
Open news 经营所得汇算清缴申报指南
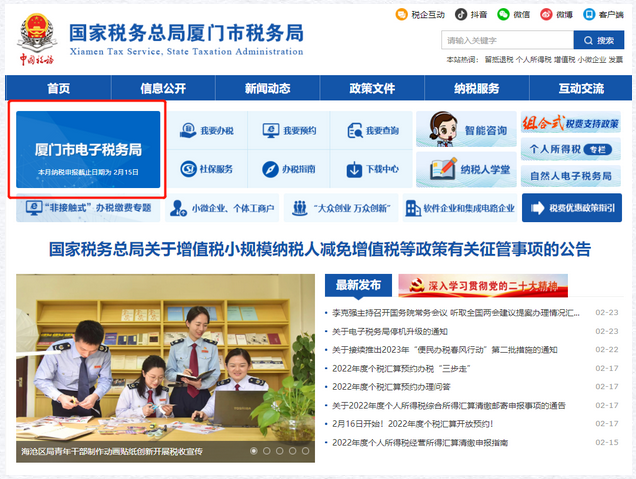coord(420,442)
